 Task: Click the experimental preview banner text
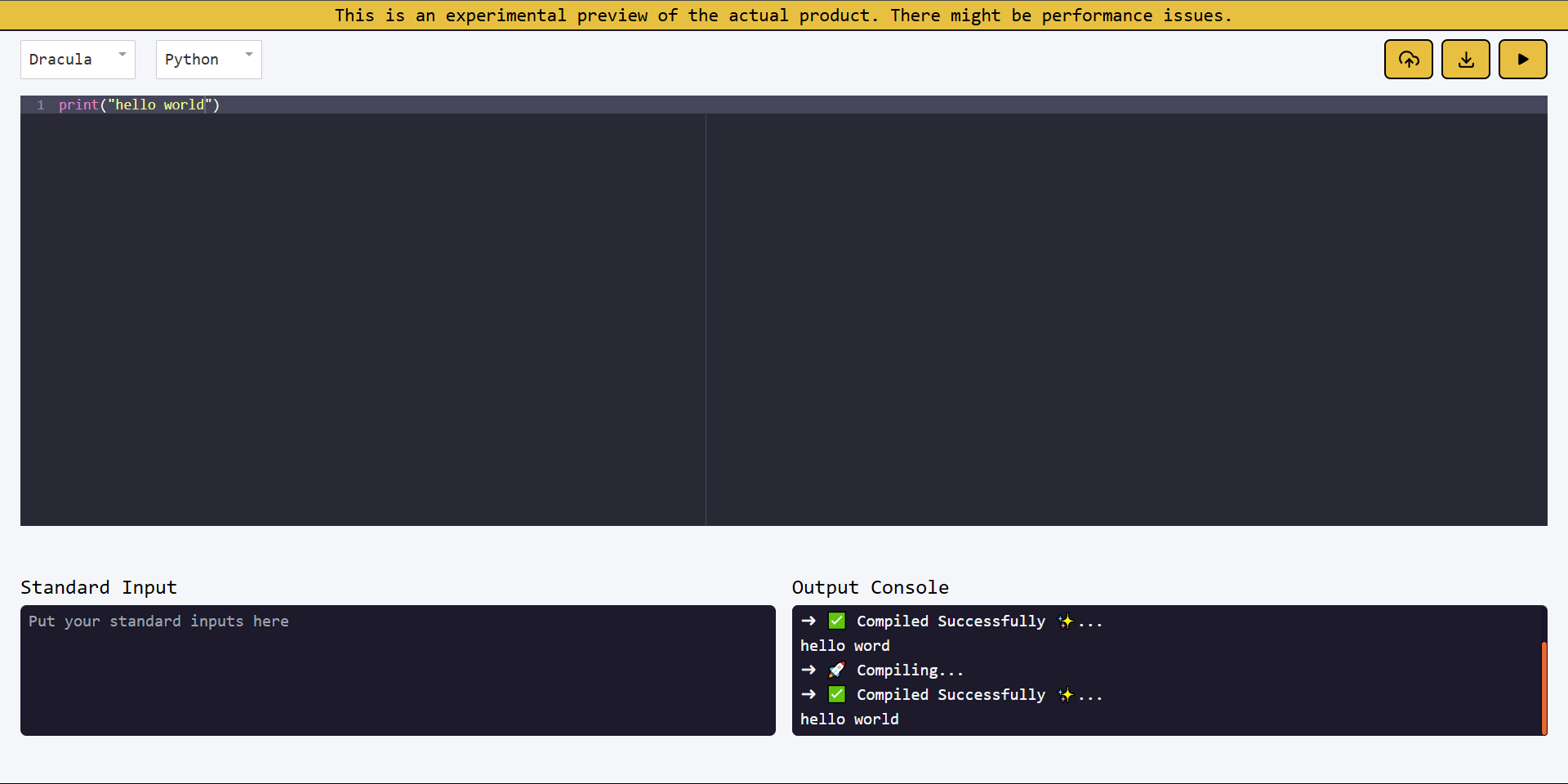[x=783, y=16]
